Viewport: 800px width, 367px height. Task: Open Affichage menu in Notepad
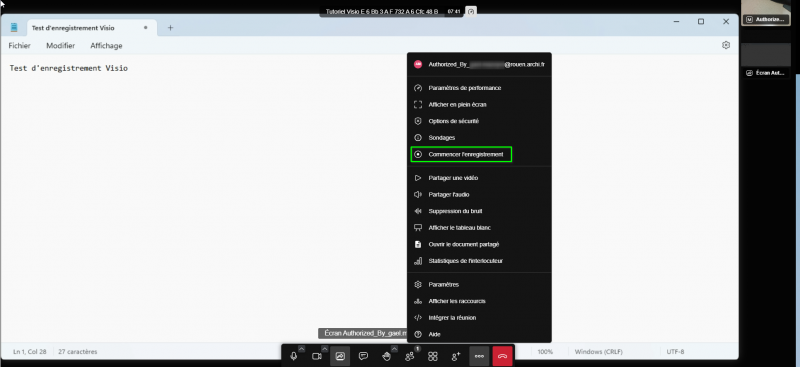pos(106,45)
